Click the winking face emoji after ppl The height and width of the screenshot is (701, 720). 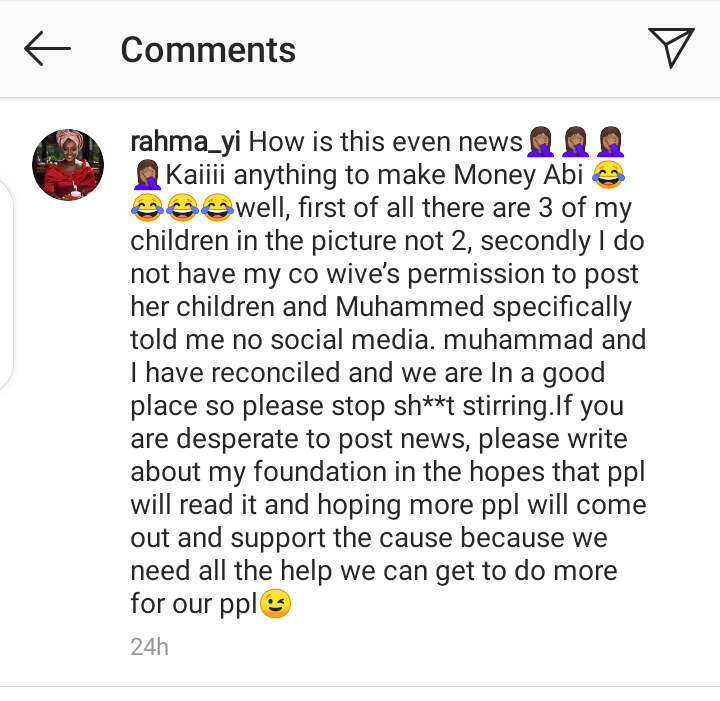coord(276,603)
